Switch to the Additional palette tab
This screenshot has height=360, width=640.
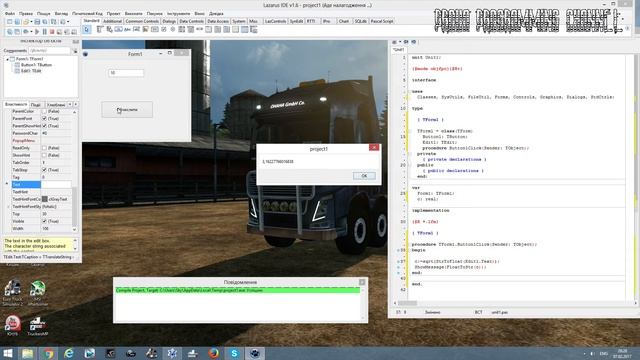coord(112,21)
